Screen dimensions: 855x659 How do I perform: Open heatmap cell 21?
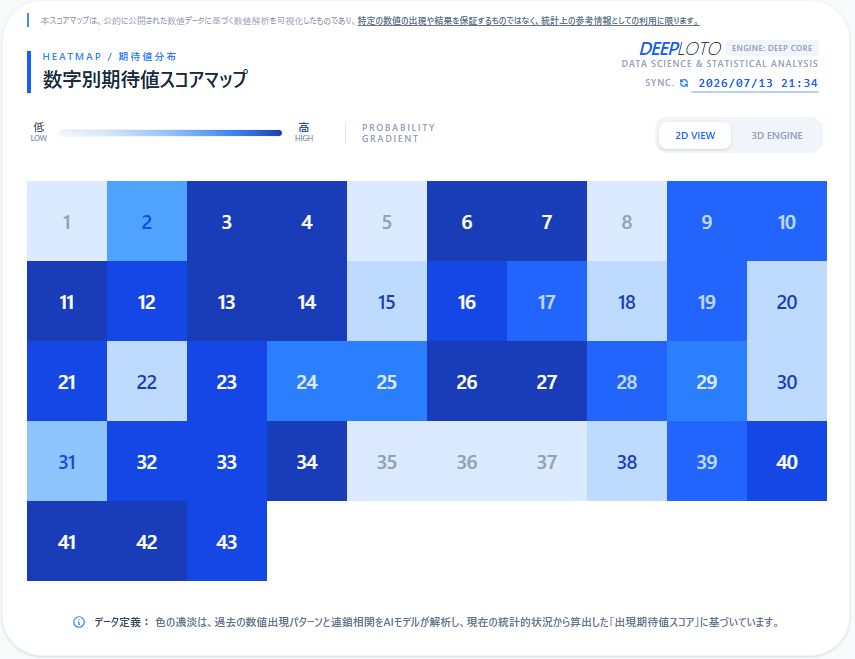[67, 381]
